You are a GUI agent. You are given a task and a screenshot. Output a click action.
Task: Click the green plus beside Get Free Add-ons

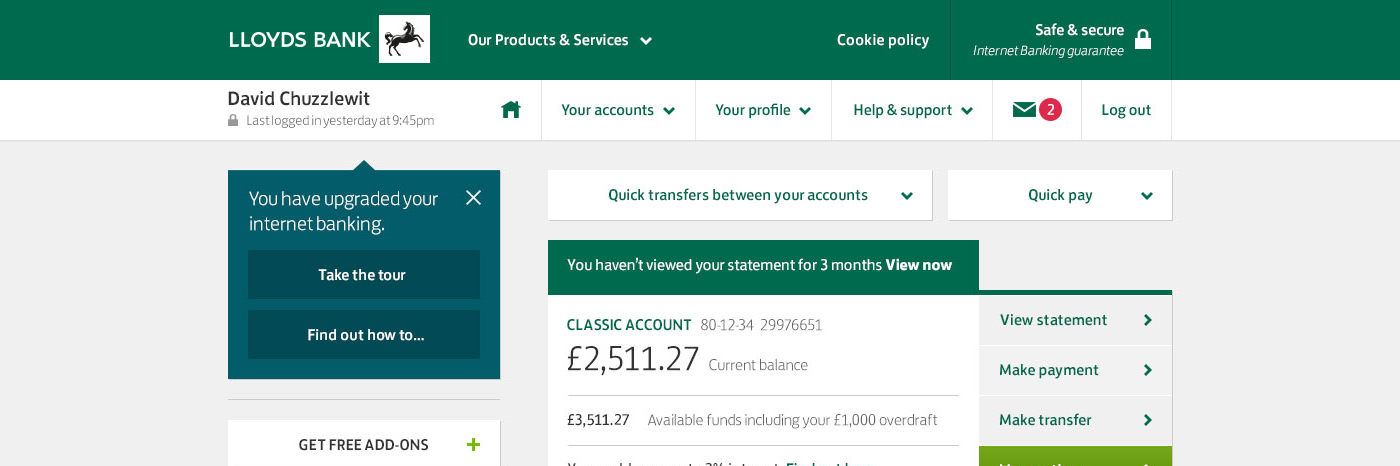click(x=473, y=445)
